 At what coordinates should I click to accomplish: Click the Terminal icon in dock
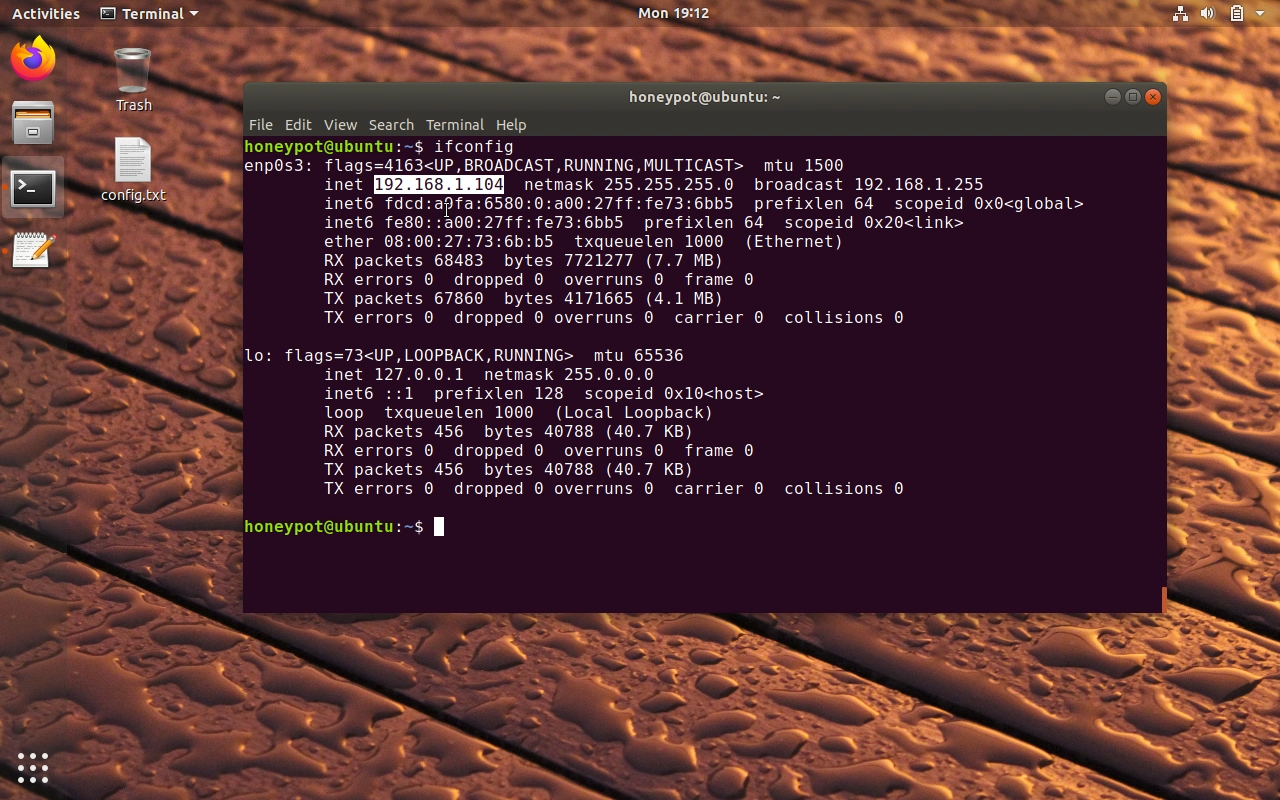coord(33,187)
